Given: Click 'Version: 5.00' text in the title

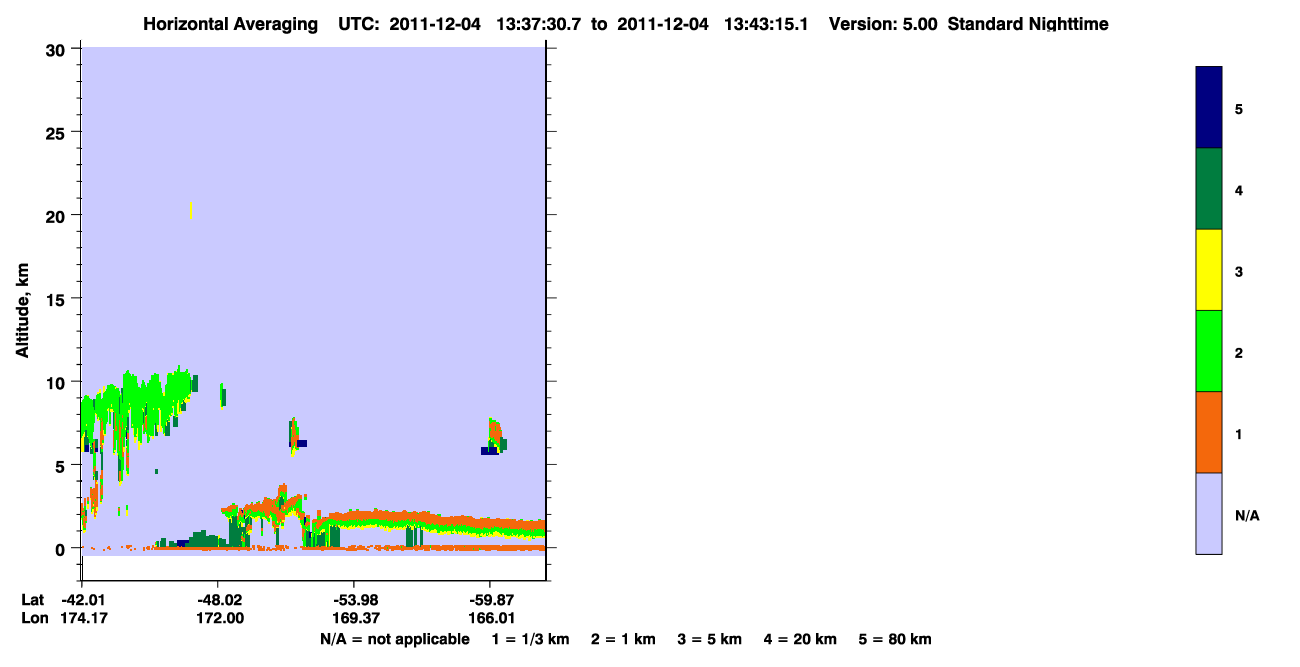Looking at the screenshot, I should tap(883, 24).
